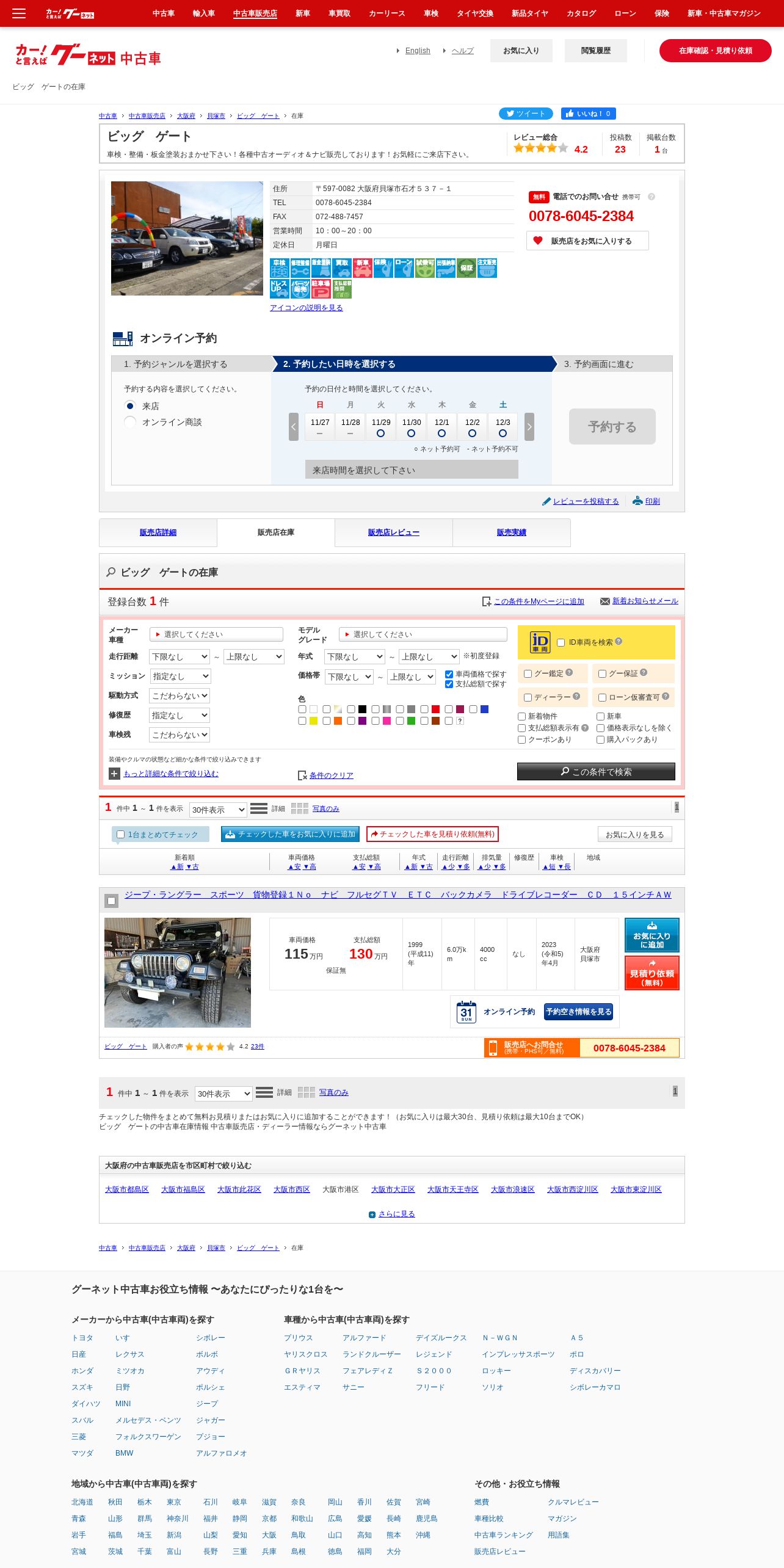
Task: Check the グー鑑定 checkbox
Action: point(528,673)
